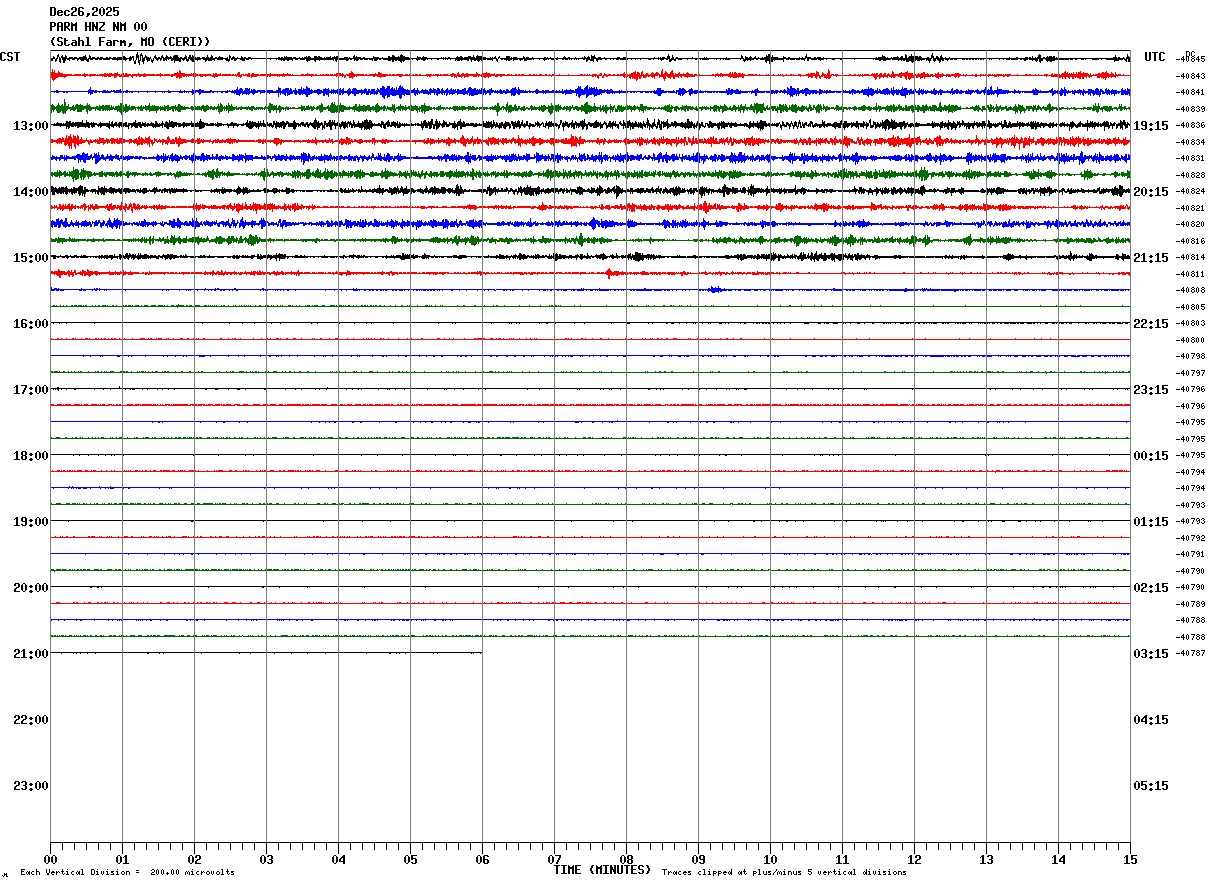
Task: Click the DC offset value -40841
Action: (x=1190, y=92)
